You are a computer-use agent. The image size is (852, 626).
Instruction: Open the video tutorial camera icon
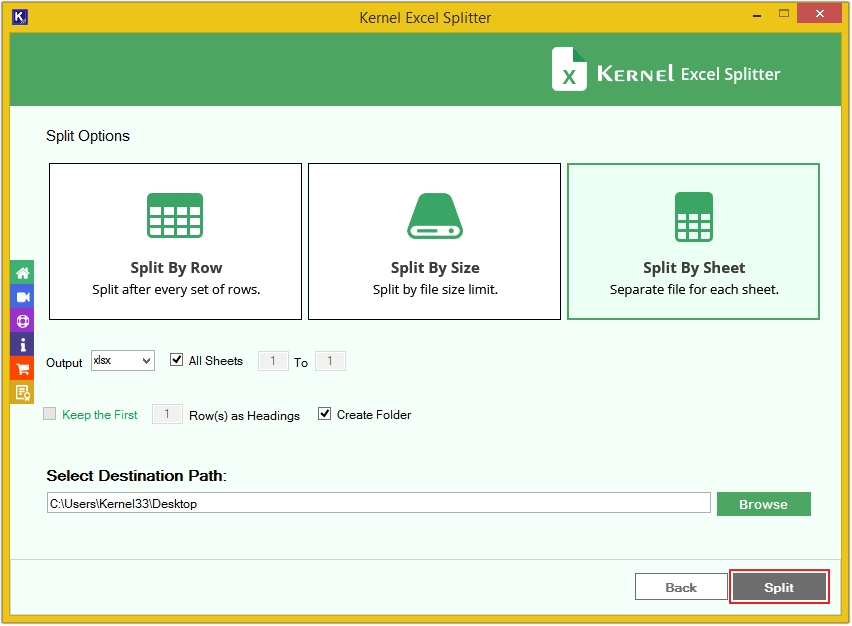coord(22,297)
